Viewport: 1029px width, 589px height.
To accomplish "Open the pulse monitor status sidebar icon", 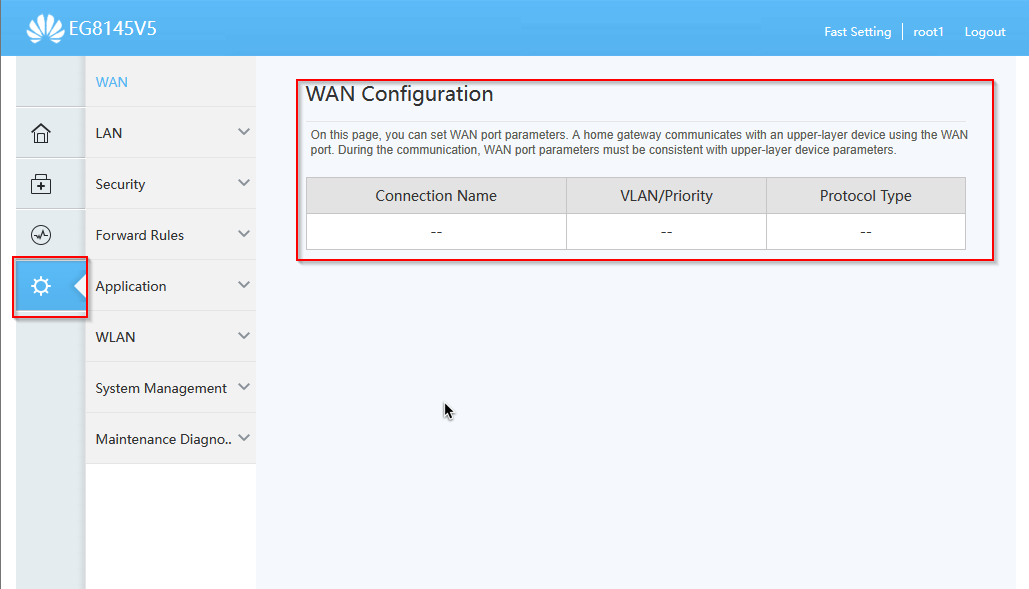I will 41,235.
